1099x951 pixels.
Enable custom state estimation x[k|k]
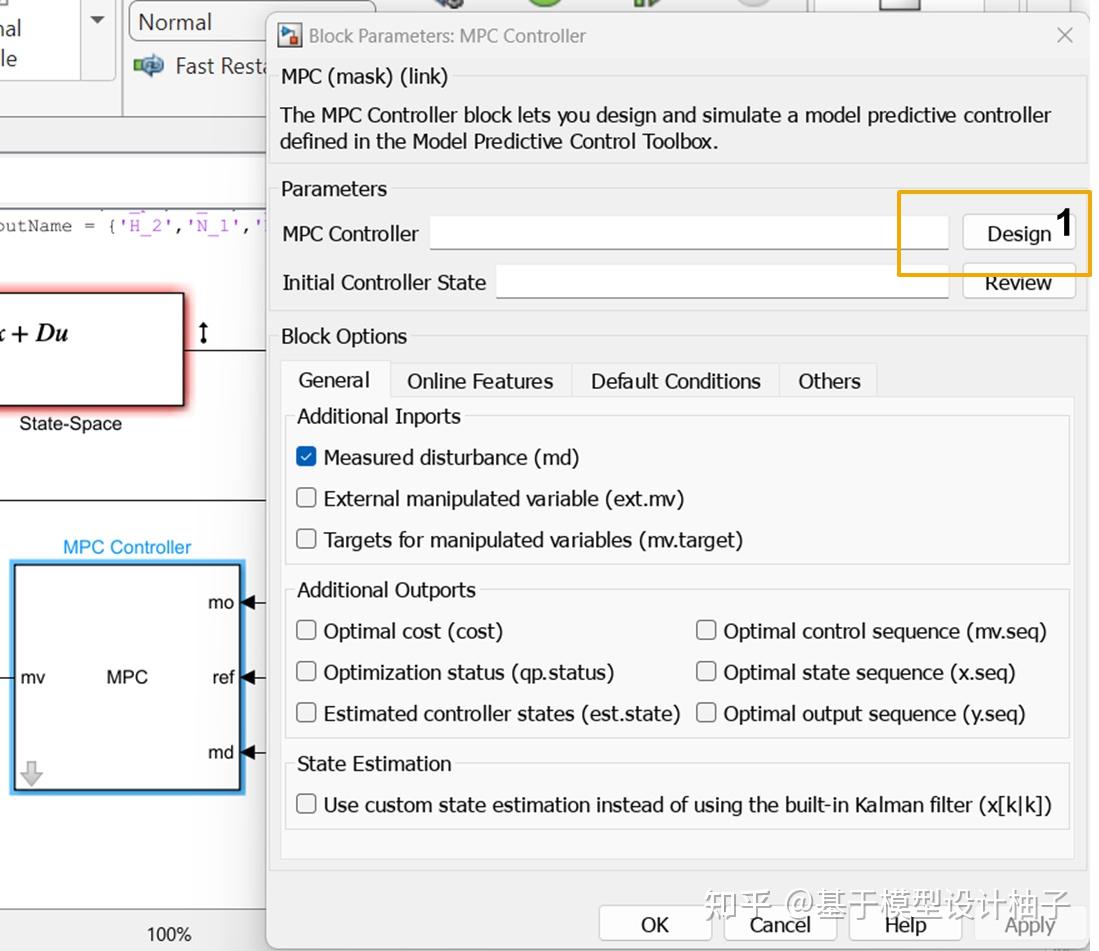305,803
